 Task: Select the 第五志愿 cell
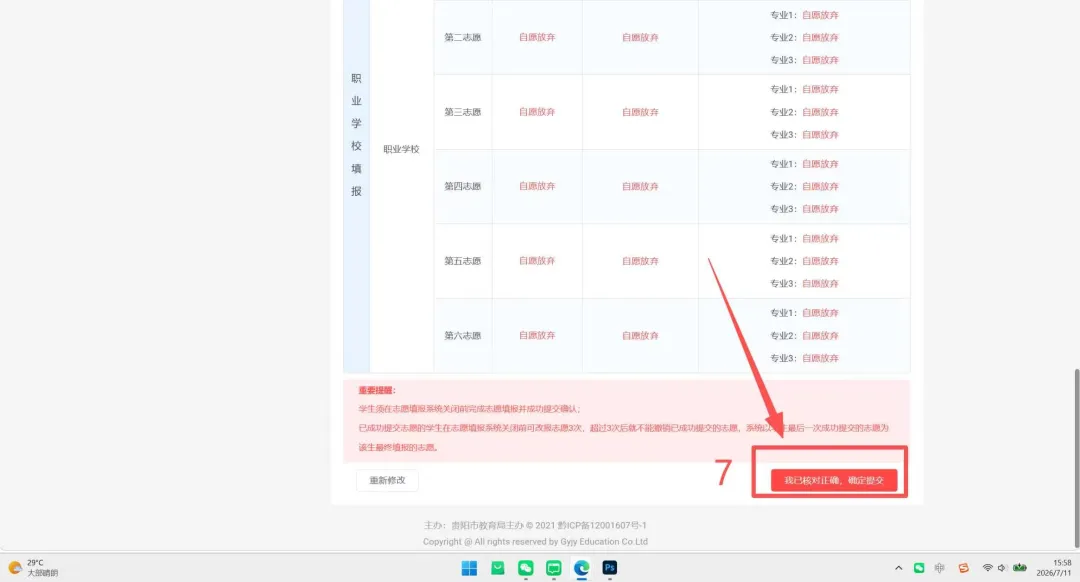point(463,261)
